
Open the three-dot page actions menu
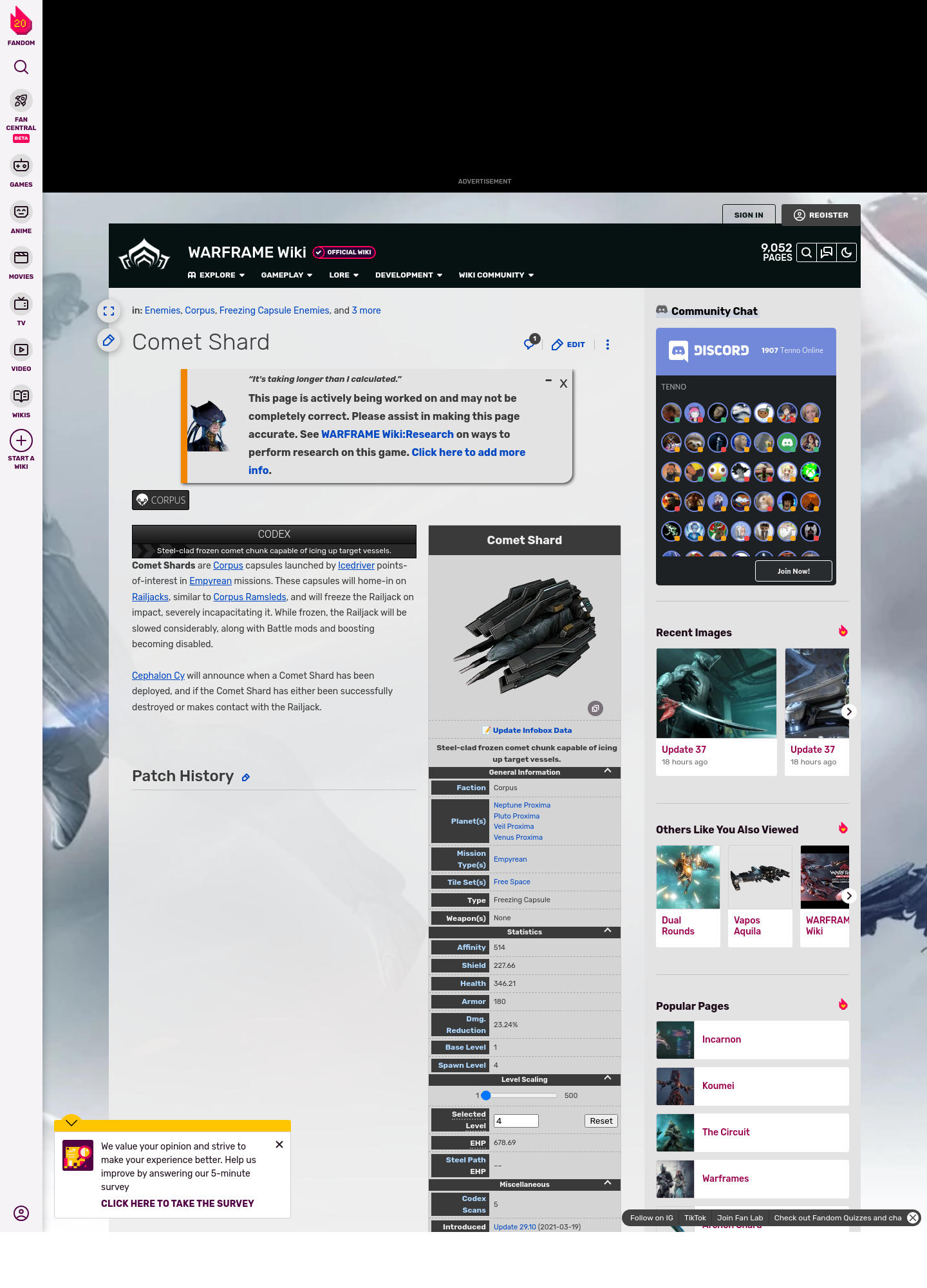(608, 345)
